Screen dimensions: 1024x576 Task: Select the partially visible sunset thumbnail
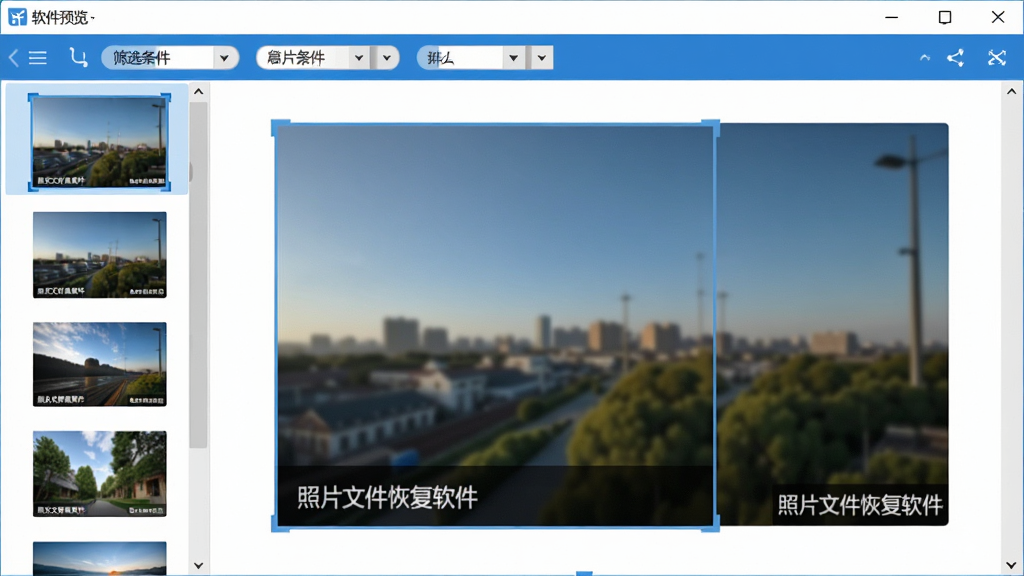click(100, 558)
